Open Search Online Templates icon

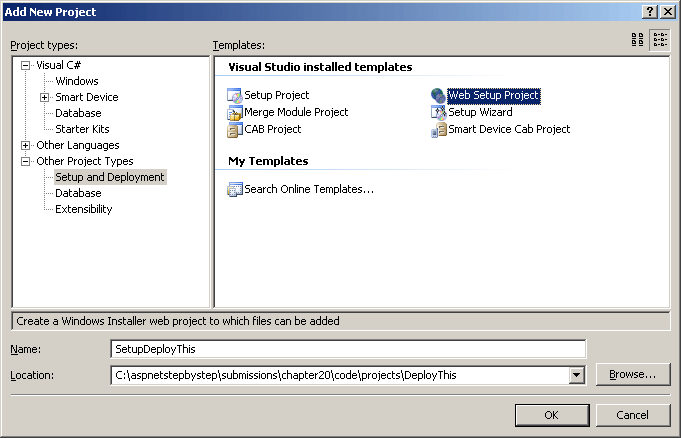(235, 189)
